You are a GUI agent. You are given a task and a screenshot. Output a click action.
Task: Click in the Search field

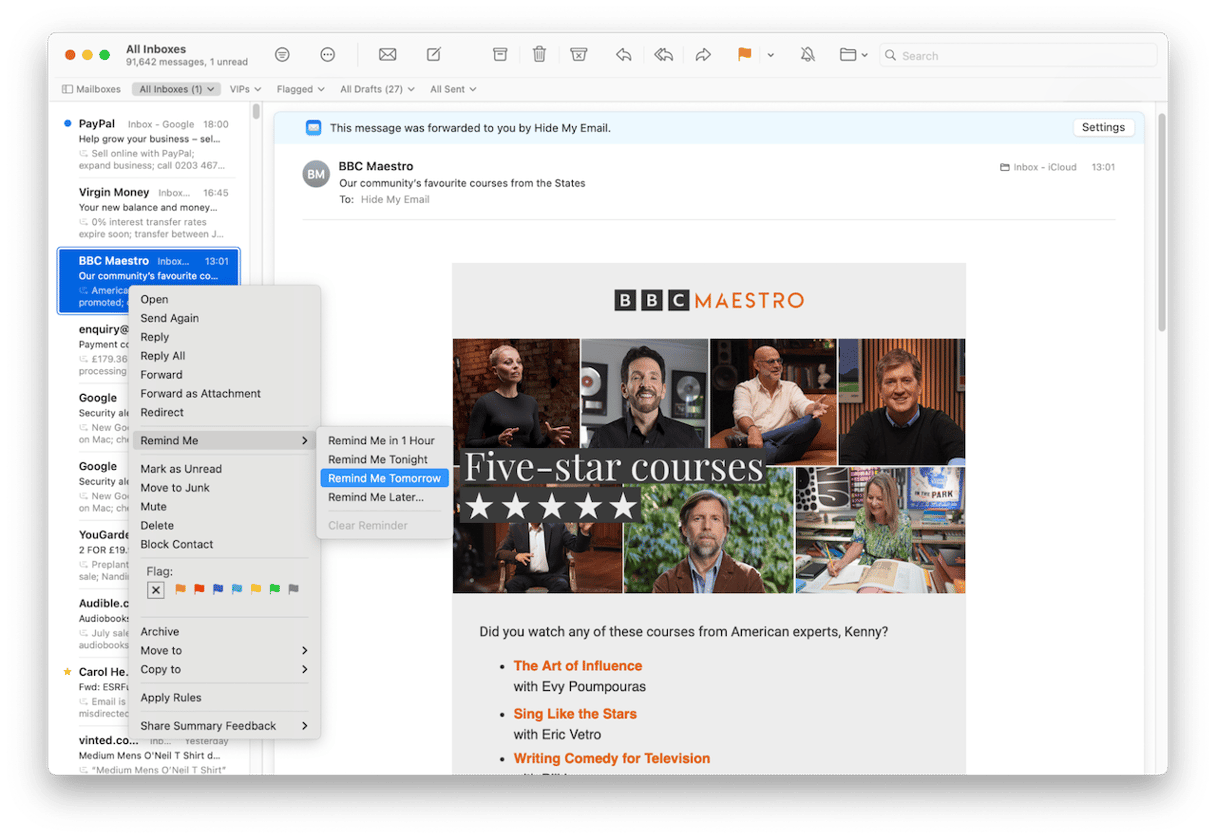(1020, 56)
